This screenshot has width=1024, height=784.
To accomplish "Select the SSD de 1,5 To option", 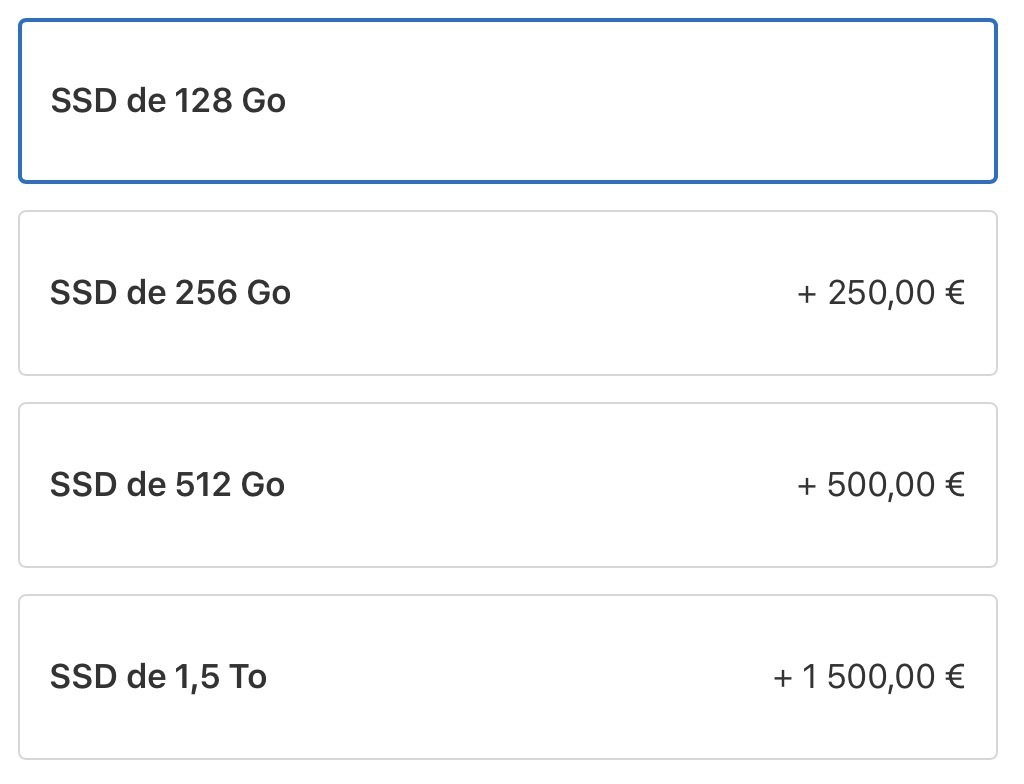I will [507, 677].
